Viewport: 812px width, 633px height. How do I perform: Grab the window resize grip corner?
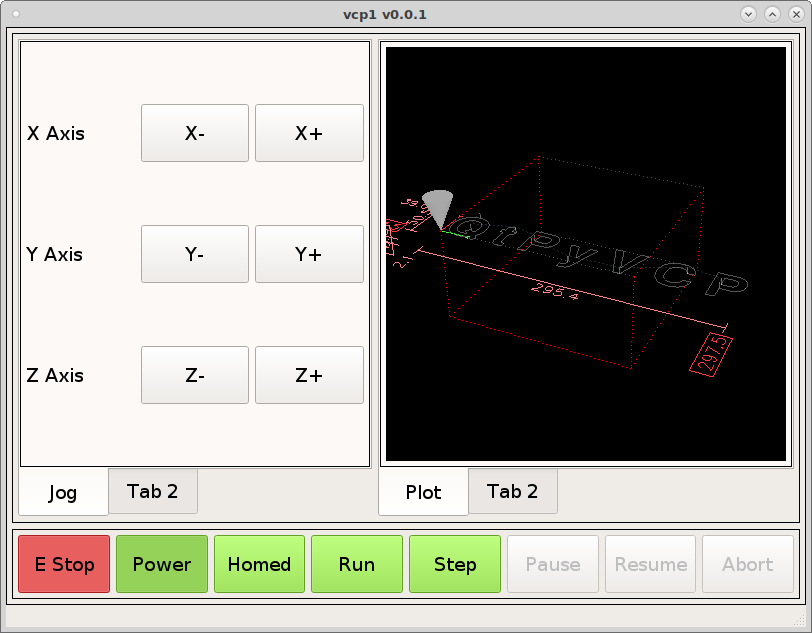[800, 621]
